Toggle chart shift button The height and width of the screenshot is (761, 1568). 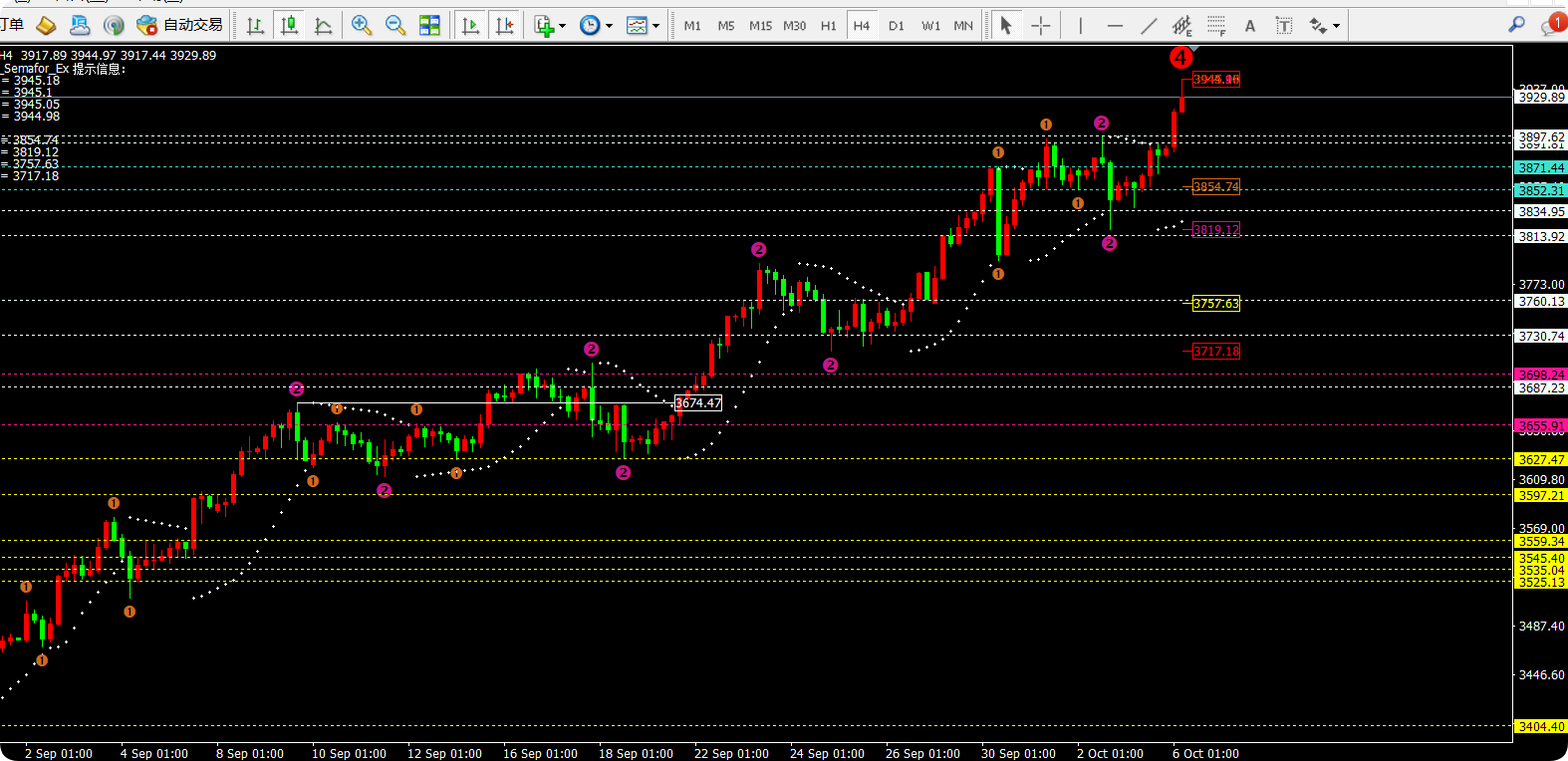(505, 25)
